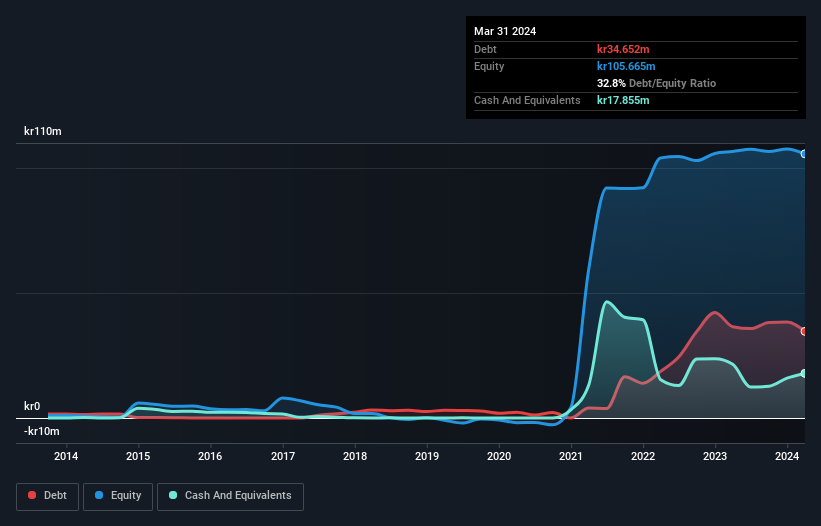Image resolution: width=821 pixels, height=526 pixels.
Task: Toggle the Debt series legend button
Action: 47,496
